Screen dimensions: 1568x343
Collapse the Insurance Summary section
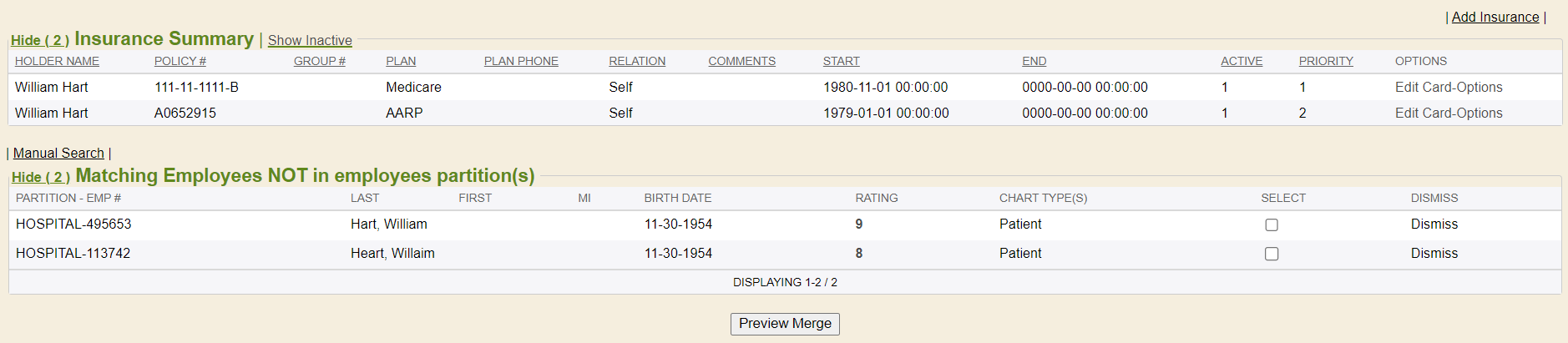[x=39, y=40]
